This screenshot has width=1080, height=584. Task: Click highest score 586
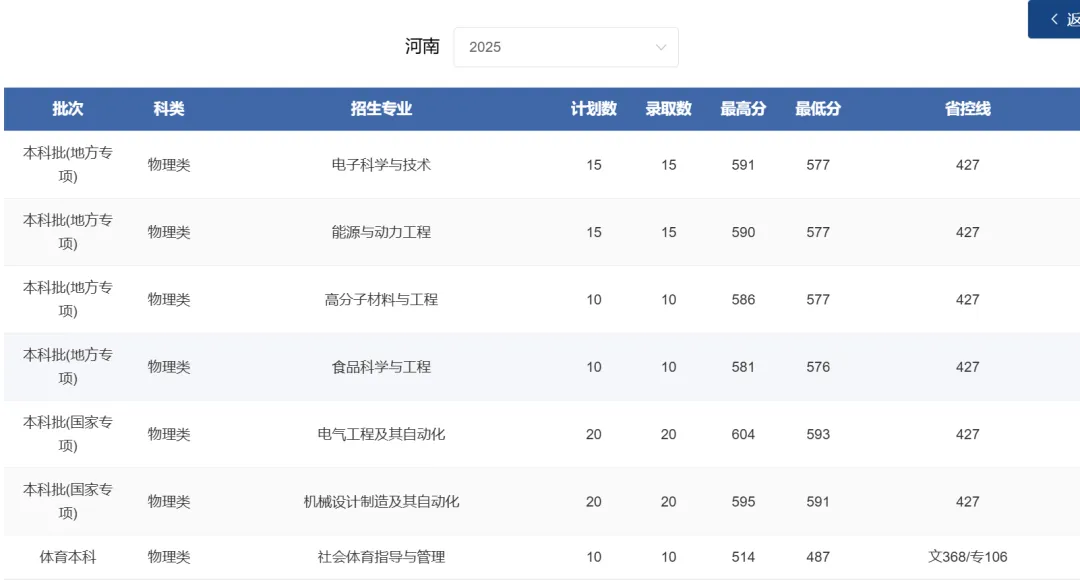743,300
